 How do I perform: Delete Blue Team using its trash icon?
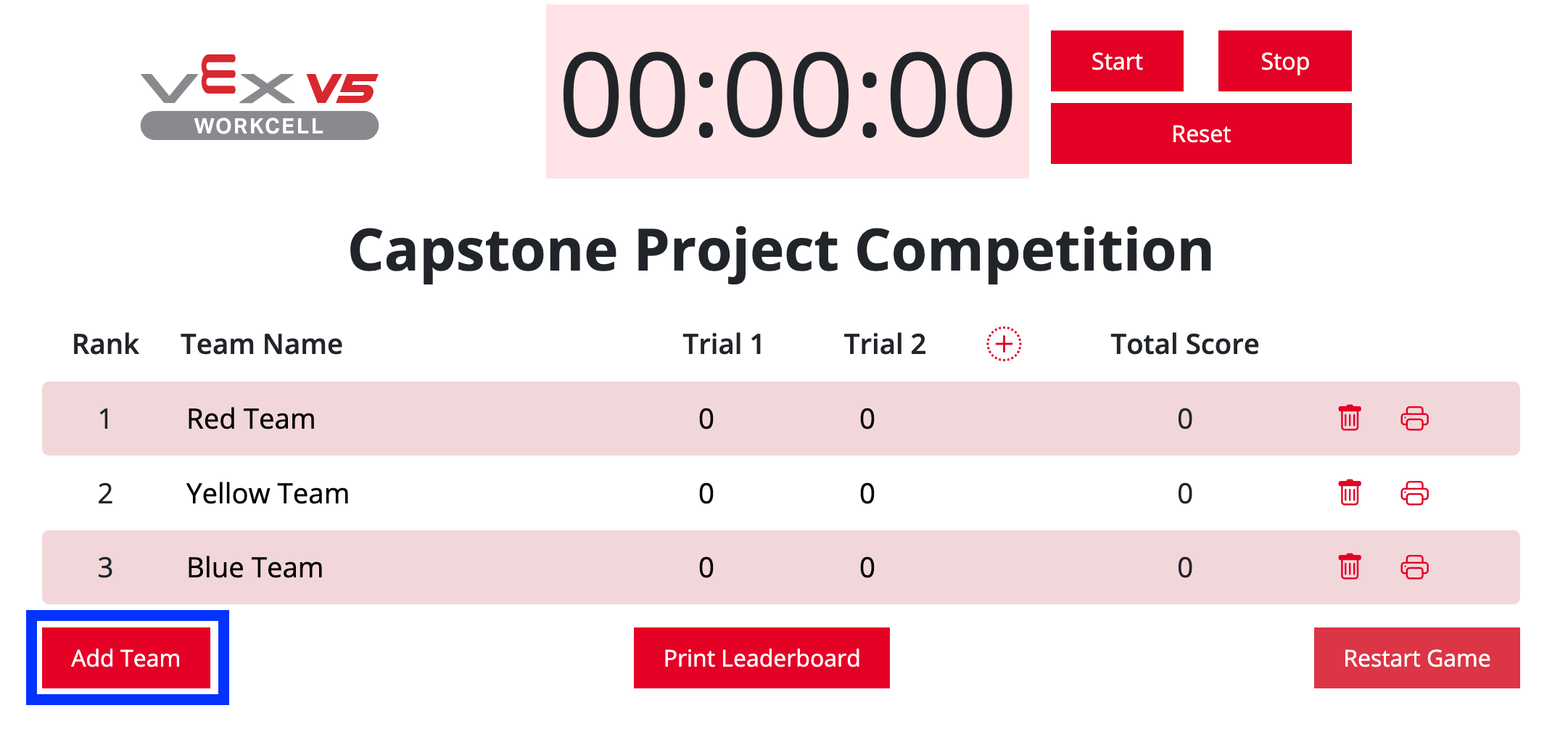(1350, 568)
